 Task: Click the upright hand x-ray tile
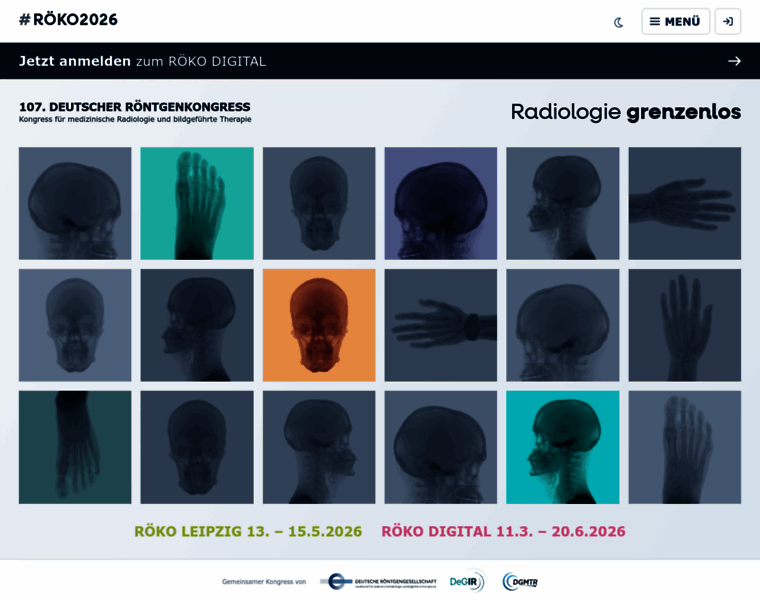pos(684,325)
